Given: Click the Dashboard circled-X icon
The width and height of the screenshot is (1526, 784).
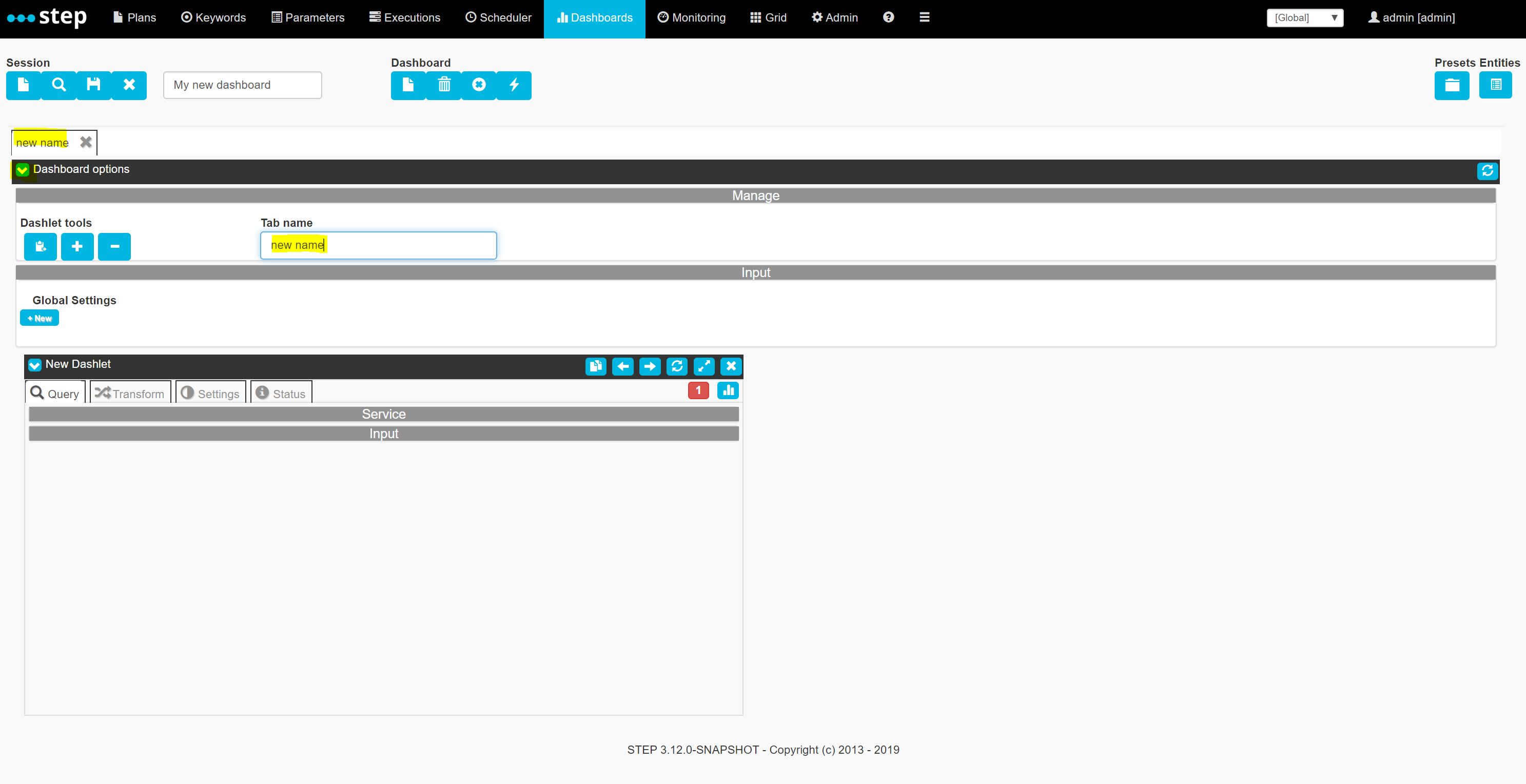Looking at the screenshot, I should click(479, 85).
